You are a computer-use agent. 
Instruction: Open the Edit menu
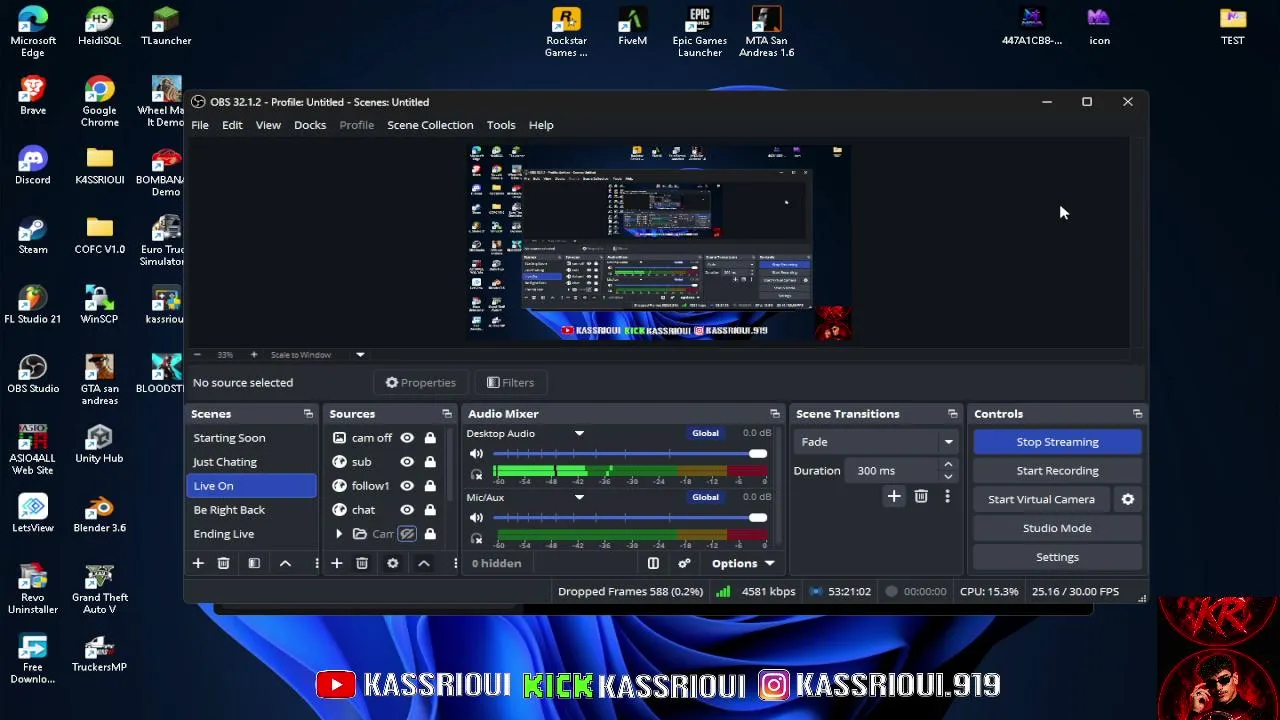[x=232, y=125]
